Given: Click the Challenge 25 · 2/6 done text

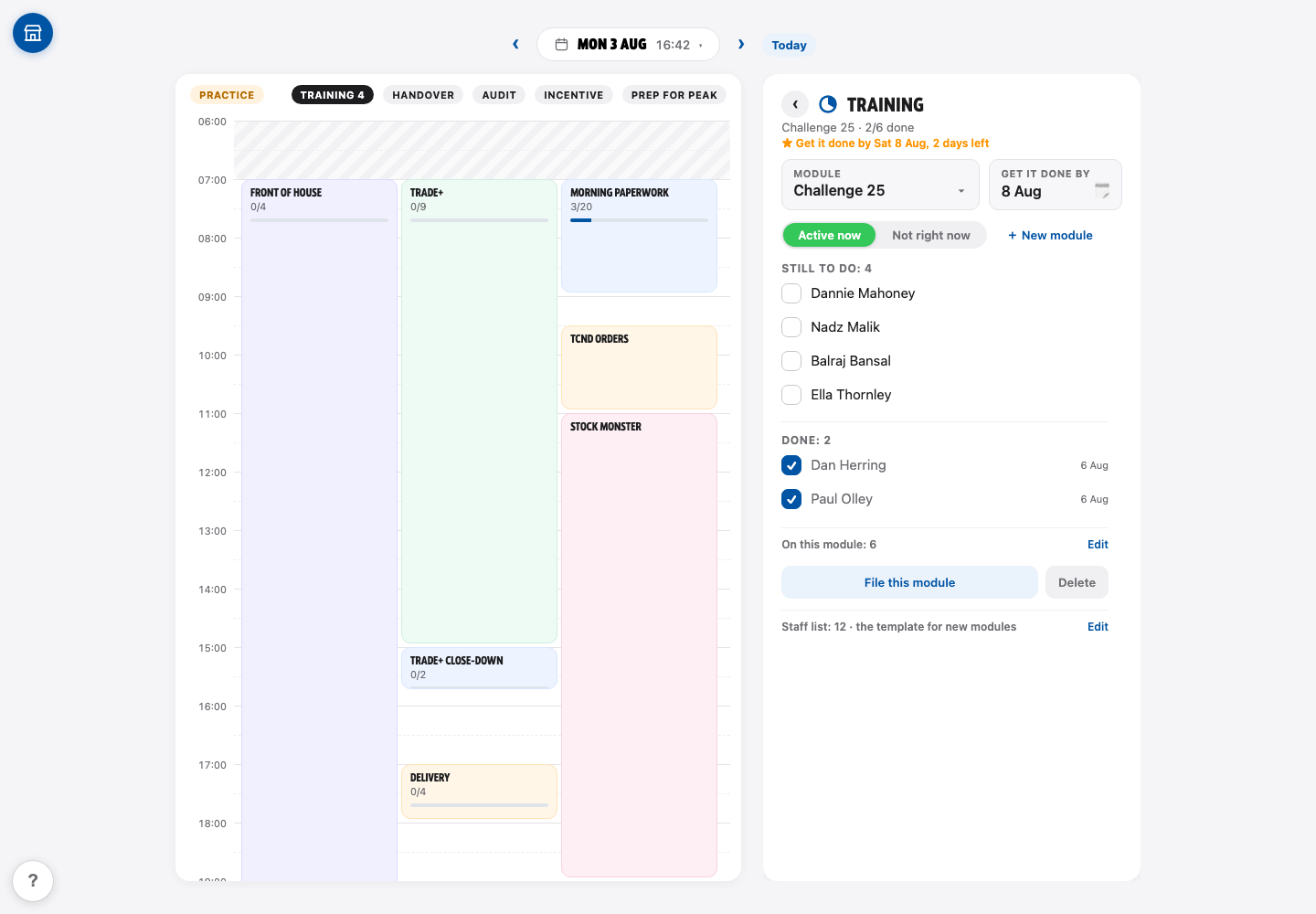Looking at the screenshot, I should 847,127.
